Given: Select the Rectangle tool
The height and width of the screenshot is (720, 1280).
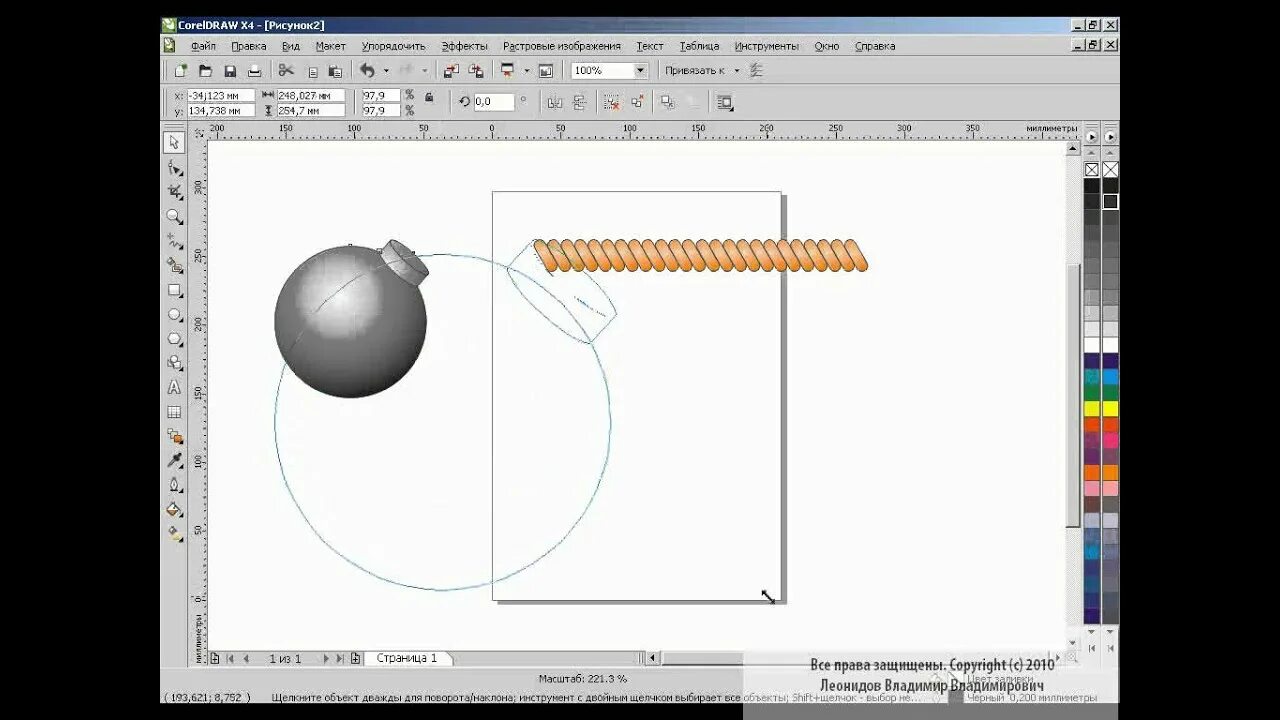Looking at the screenshot, I should tap(174, 290).
